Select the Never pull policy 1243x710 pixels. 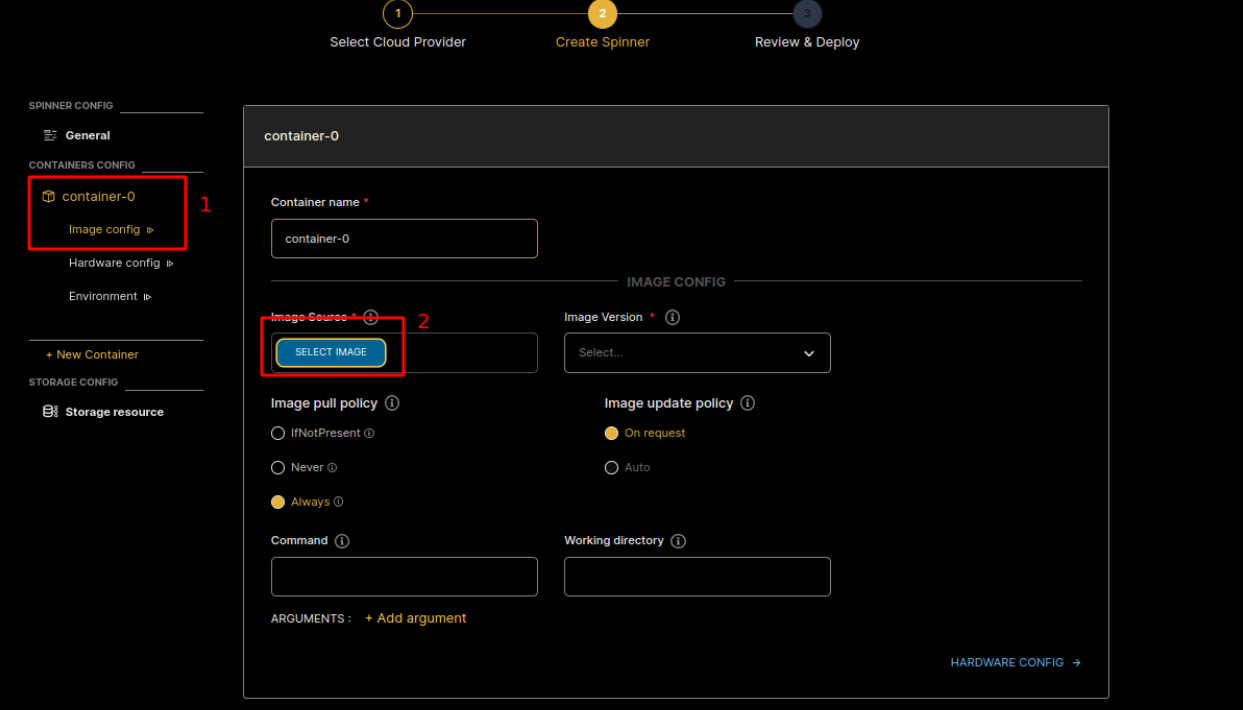278,468
